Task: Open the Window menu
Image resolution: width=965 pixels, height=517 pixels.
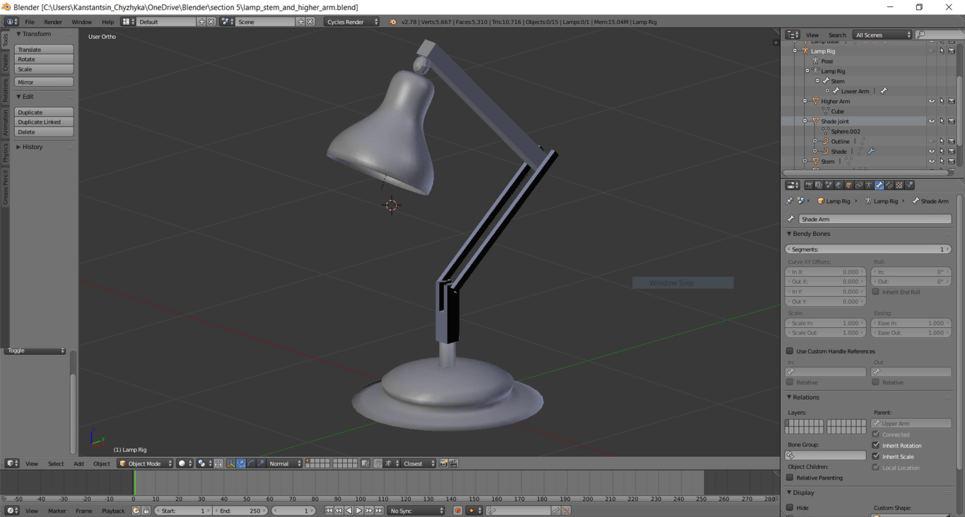Action: click(x=81, y=22)
